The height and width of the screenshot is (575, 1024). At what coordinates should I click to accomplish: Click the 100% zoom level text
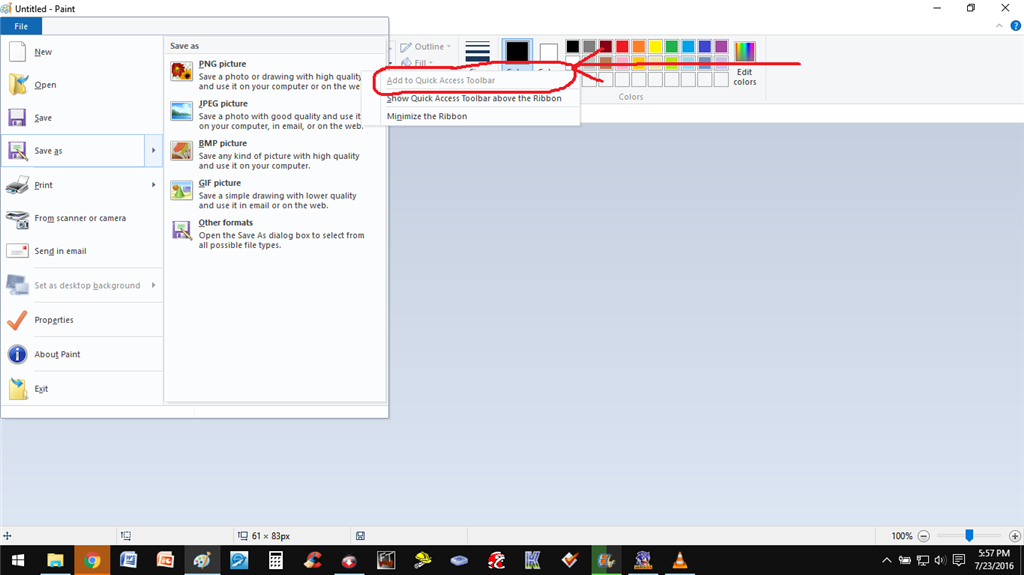902,536
